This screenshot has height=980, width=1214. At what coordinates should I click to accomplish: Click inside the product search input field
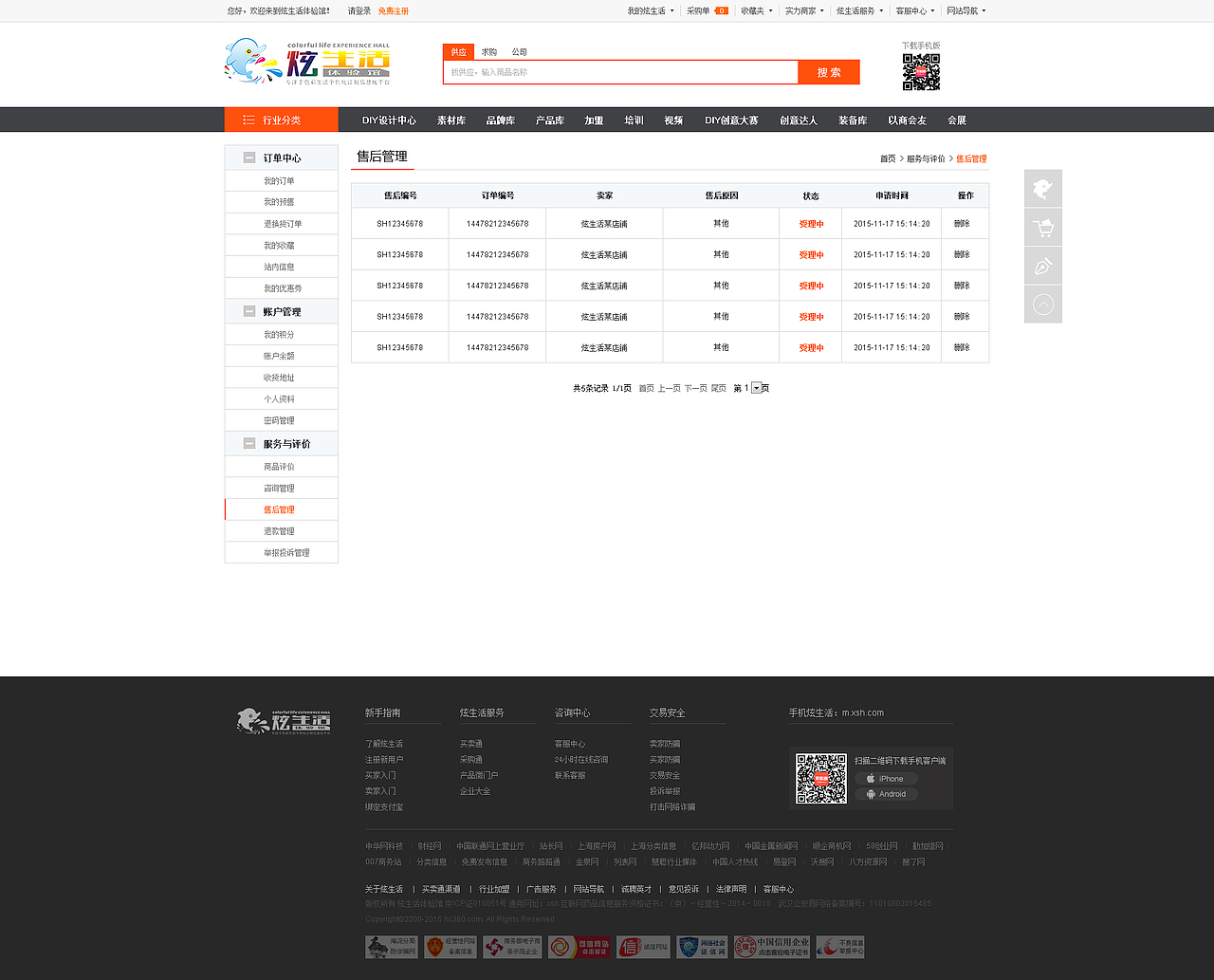coord(621,71)
